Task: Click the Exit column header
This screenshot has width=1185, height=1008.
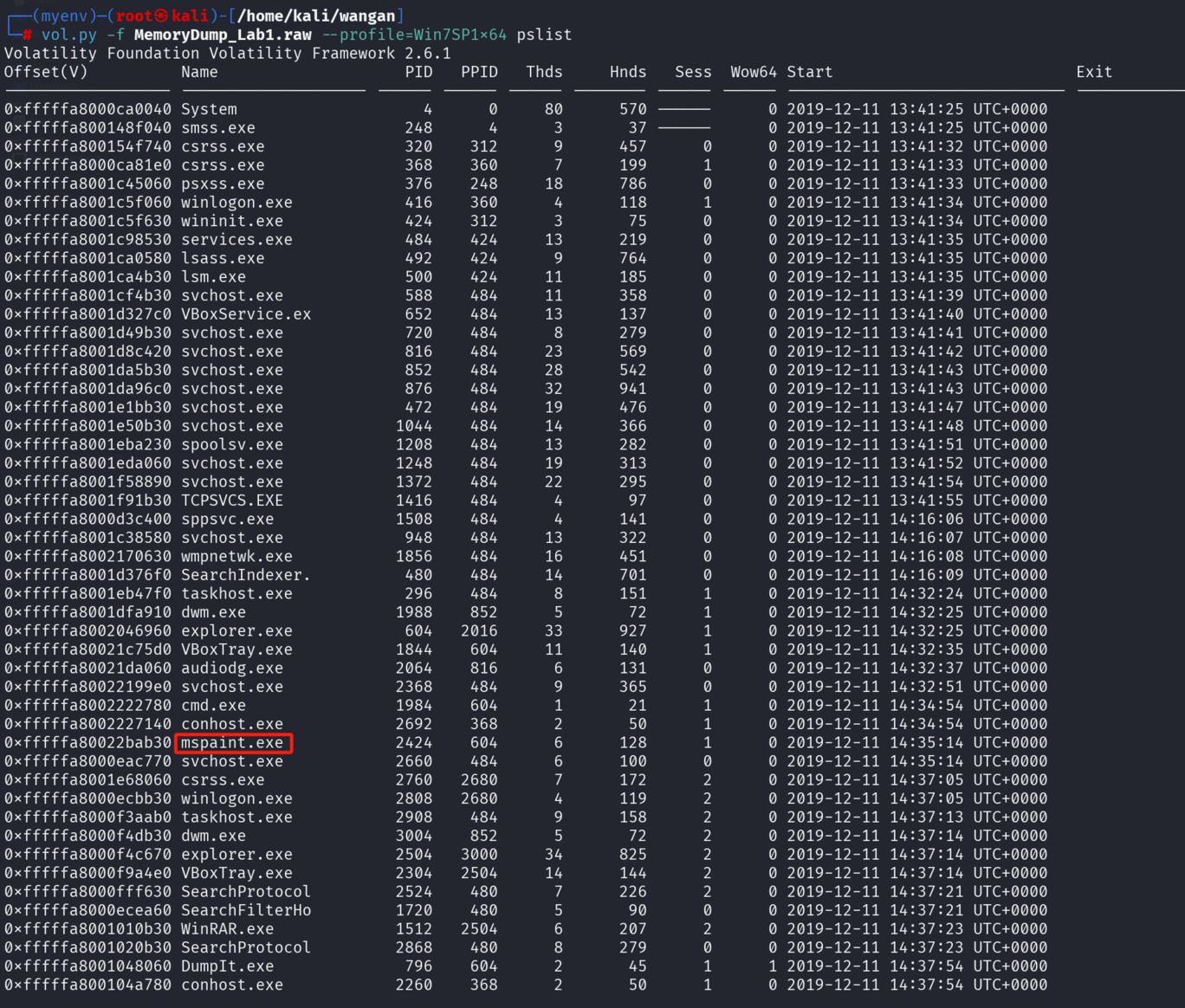Action: 1094,72
